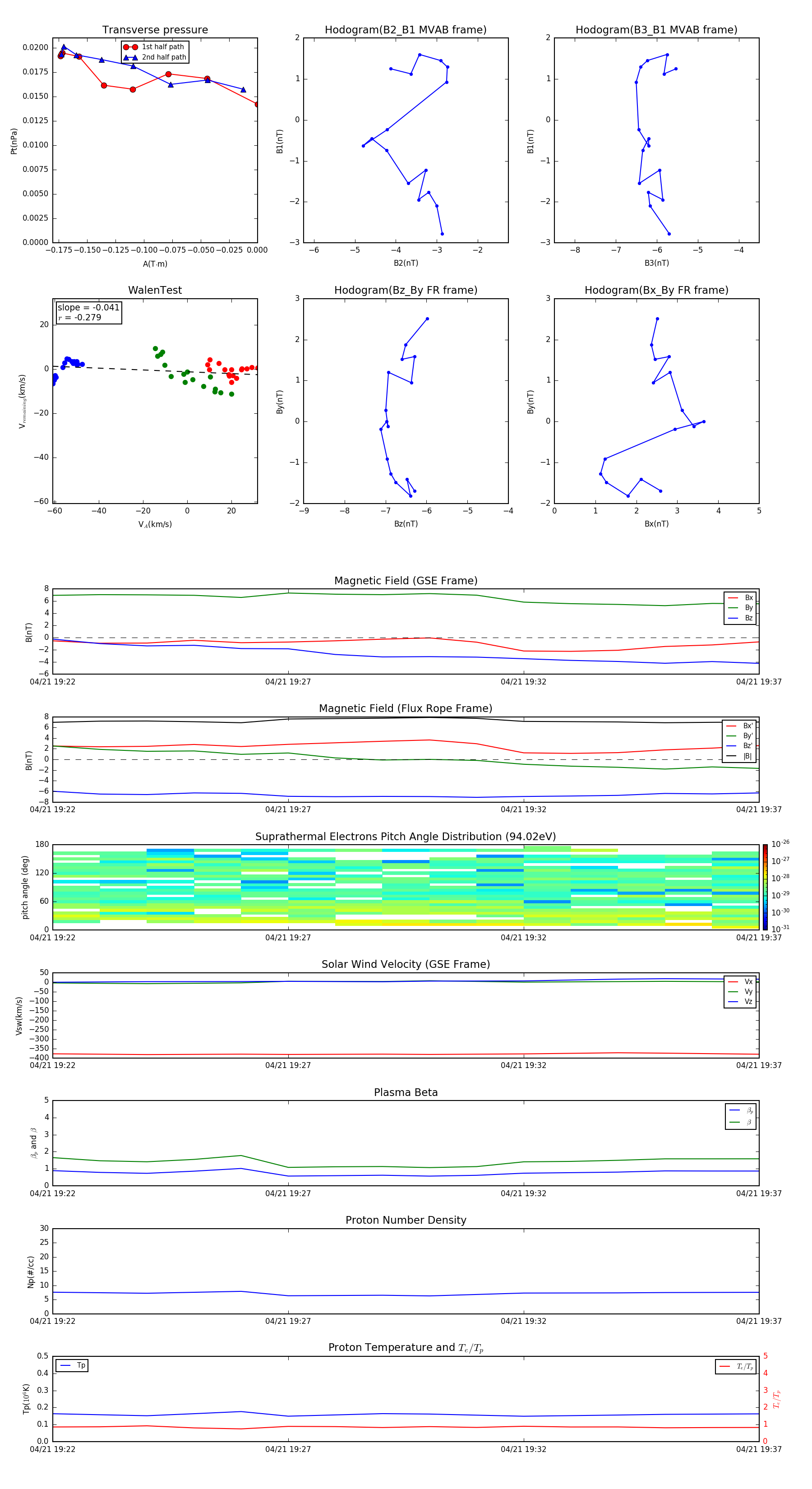Image resolution: width=812 pixels, height=1489 pixels.
Task: Click the "WalenTest" plot title
Action: point(155,290)
